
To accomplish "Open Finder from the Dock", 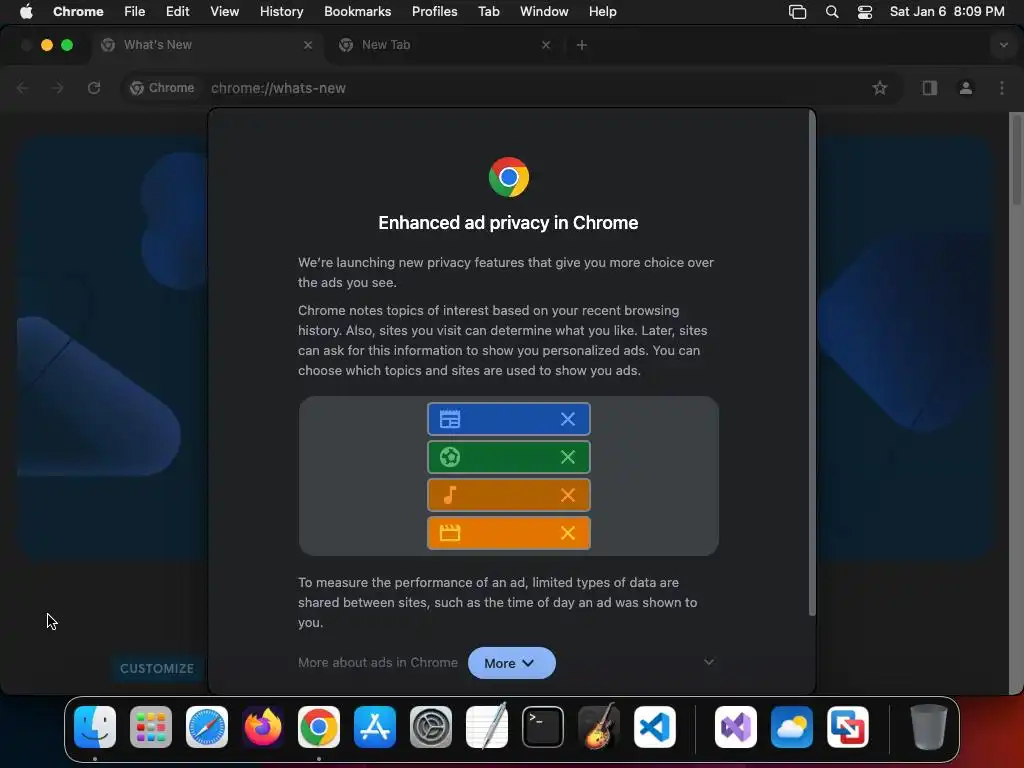I will 95,727.
